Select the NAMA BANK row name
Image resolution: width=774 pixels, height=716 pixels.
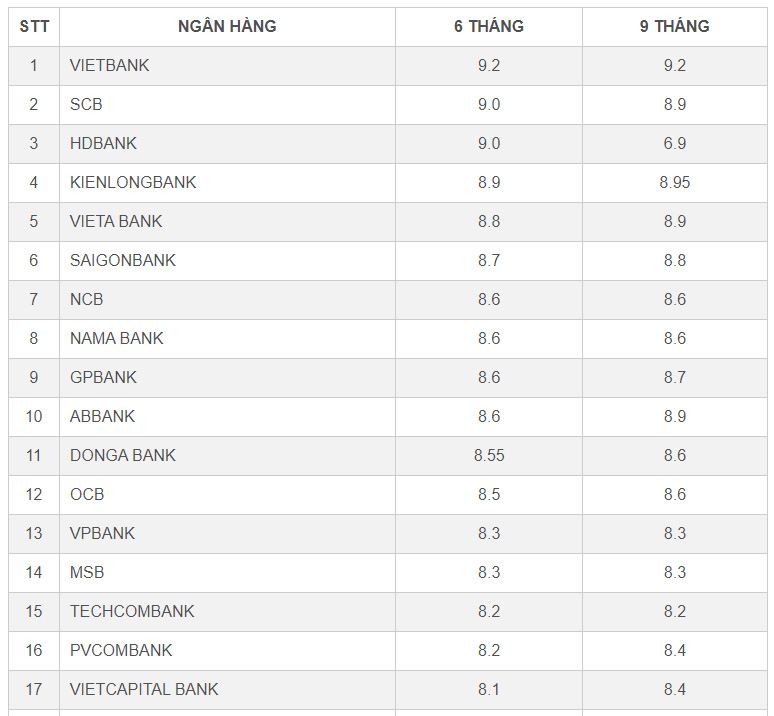click(x=117, y=339)
